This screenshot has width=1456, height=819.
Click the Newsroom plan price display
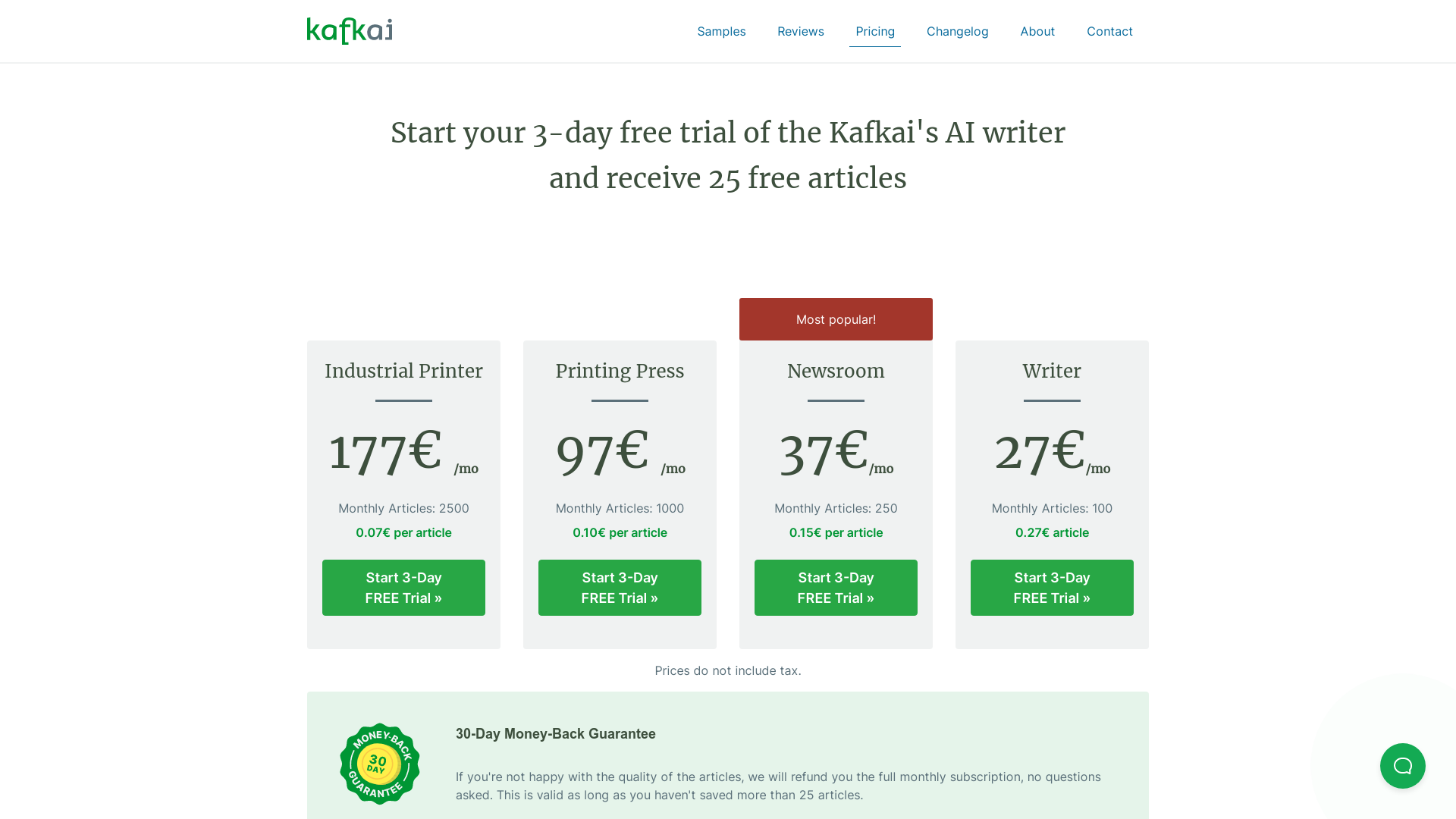pos(835,452)
